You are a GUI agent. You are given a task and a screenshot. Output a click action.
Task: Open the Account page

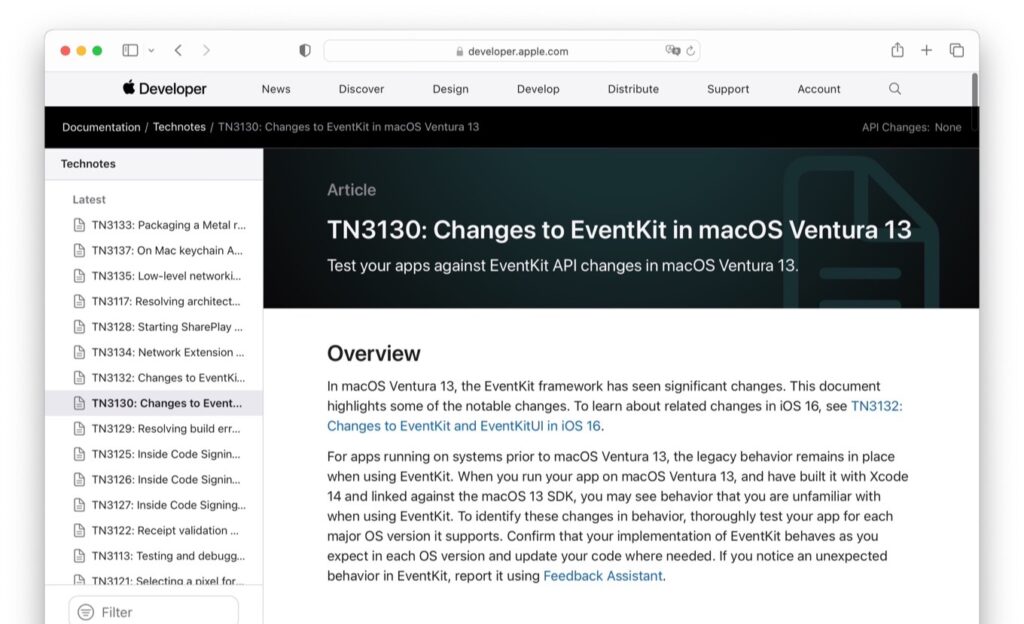[818, 89]
